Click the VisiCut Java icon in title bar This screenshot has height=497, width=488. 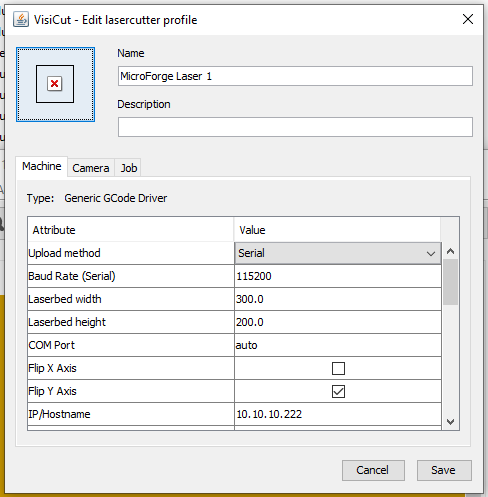21,19
